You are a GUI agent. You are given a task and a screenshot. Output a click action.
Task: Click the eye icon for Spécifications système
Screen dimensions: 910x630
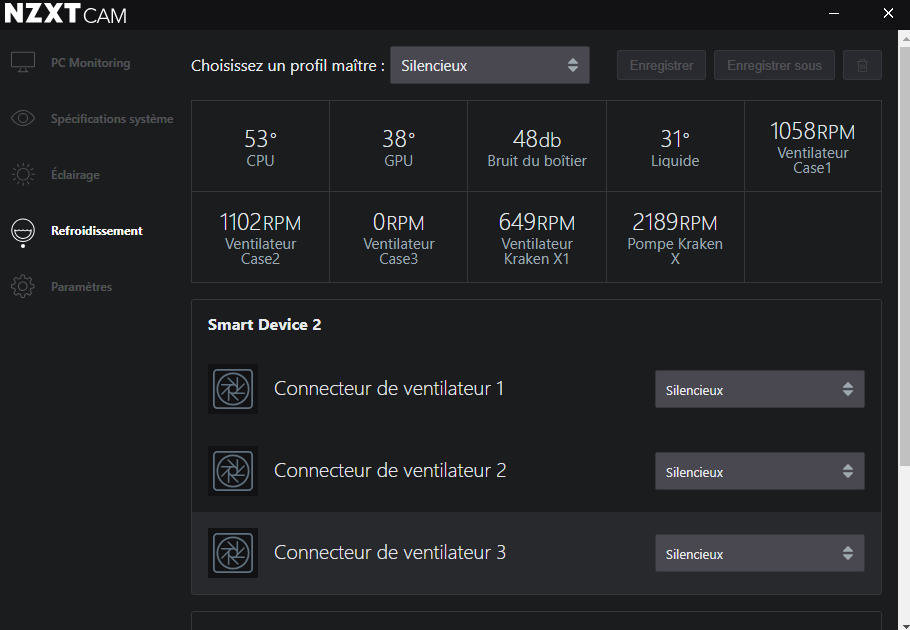23,118
